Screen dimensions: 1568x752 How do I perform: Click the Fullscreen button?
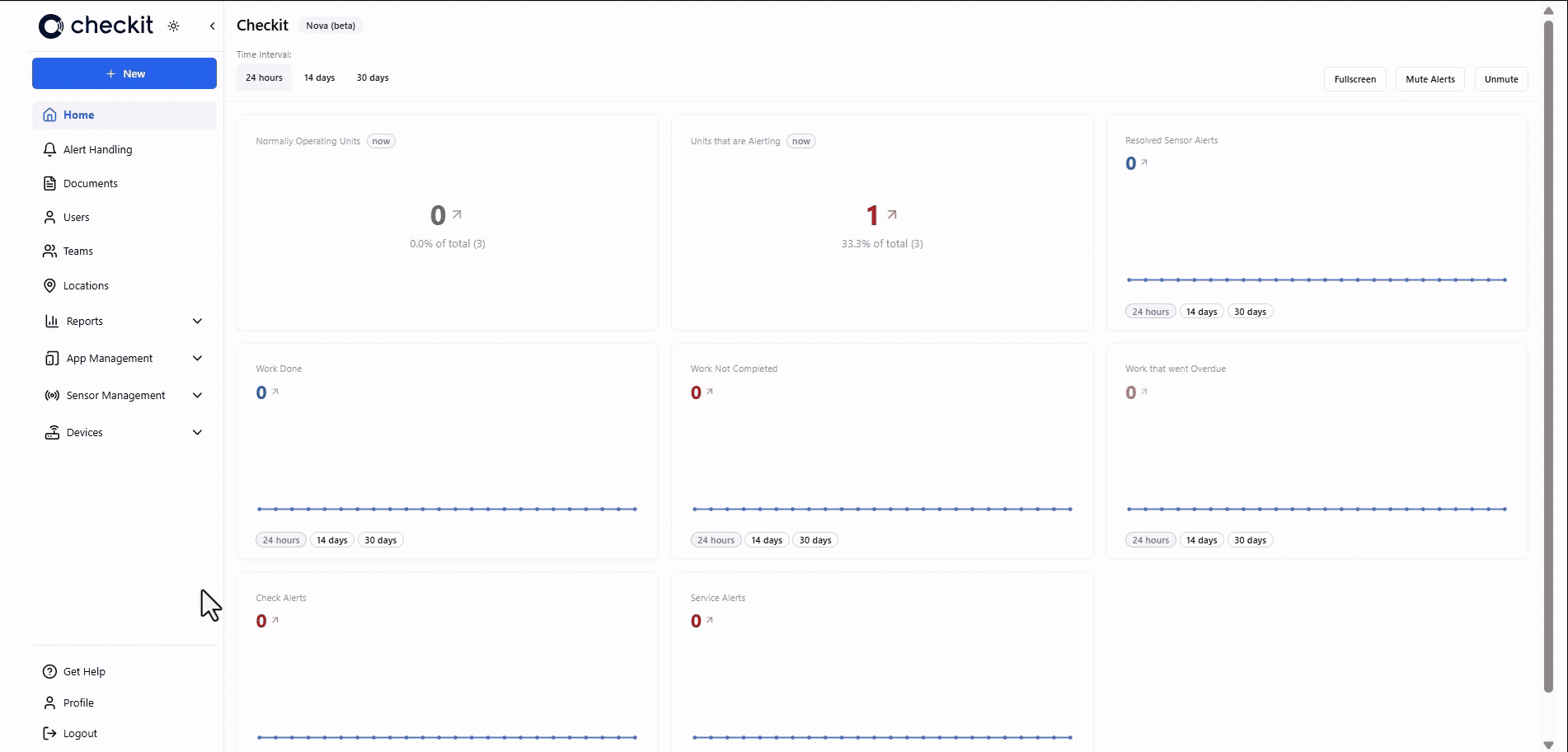click(1355, 79)
